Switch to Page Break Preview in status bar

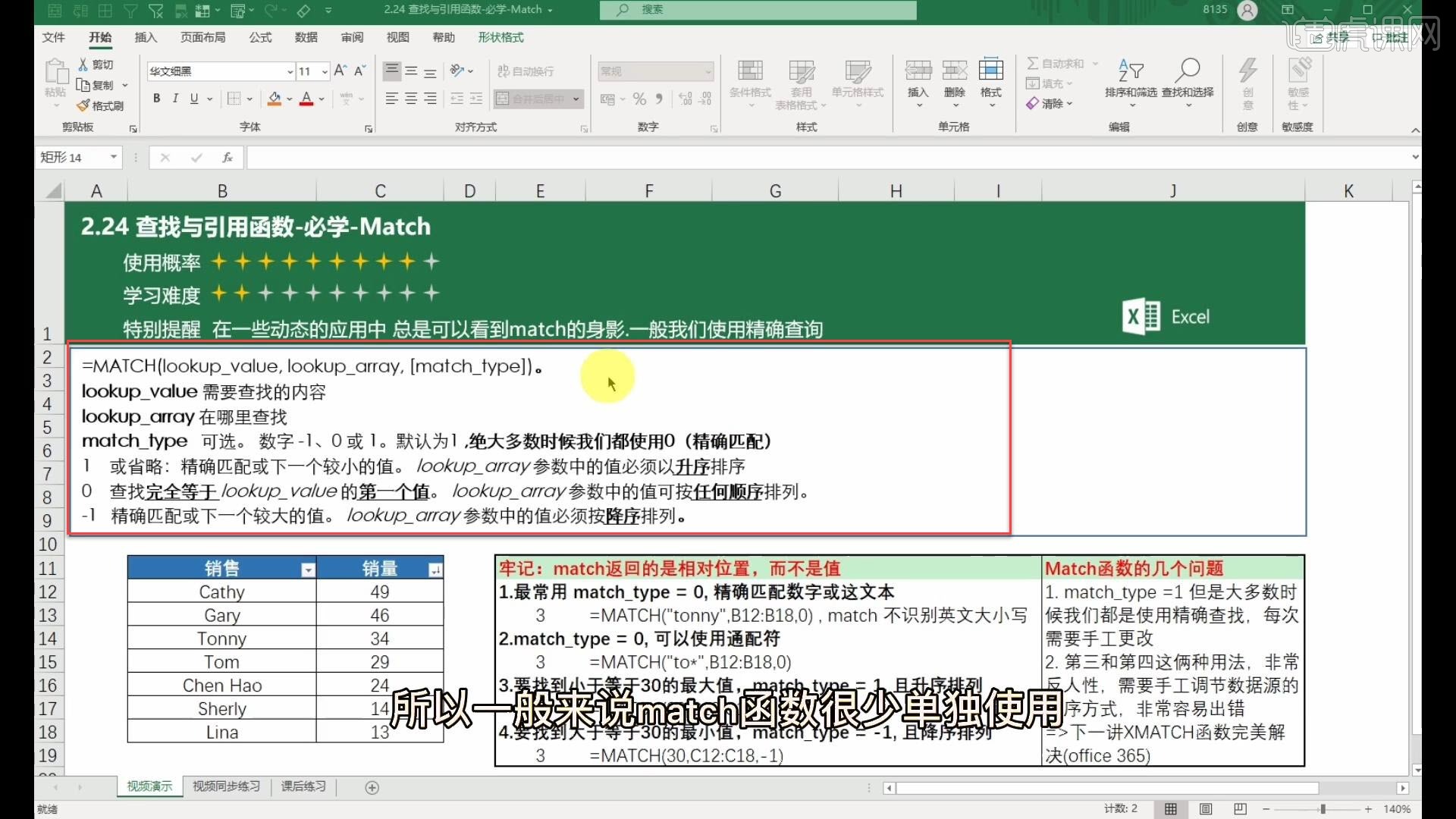pos(1241,809)
